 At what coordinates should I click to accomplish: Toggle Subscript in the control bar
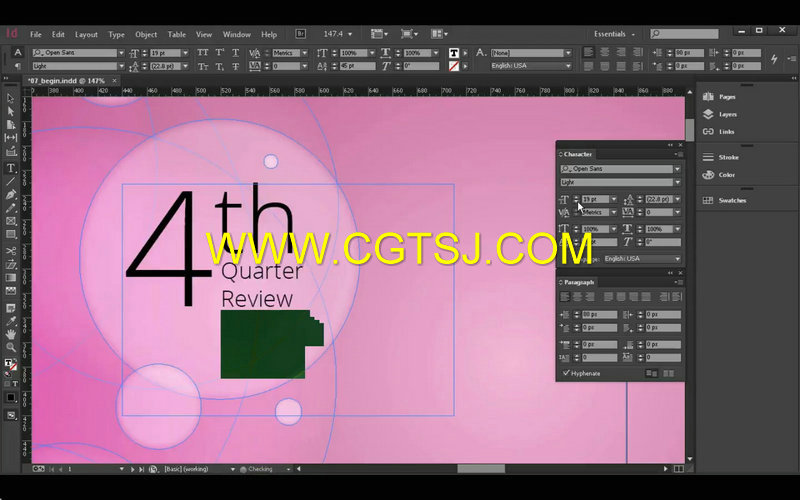click(x=219, y=66)
